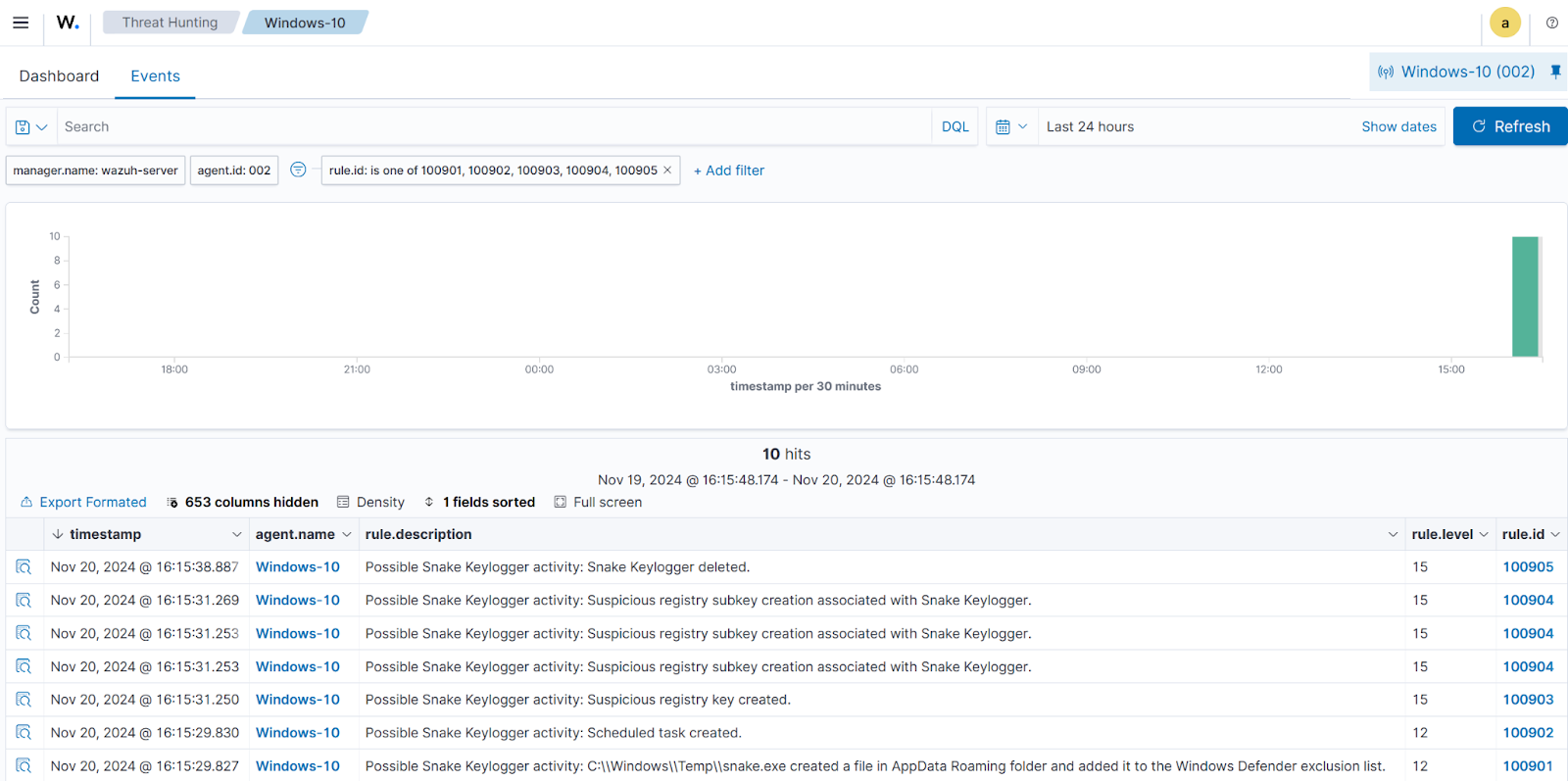Open Windows-10 agent link in 16:15:38.887 row
Viewport: 1568px width, 781px height.
[x=298, y=567]
